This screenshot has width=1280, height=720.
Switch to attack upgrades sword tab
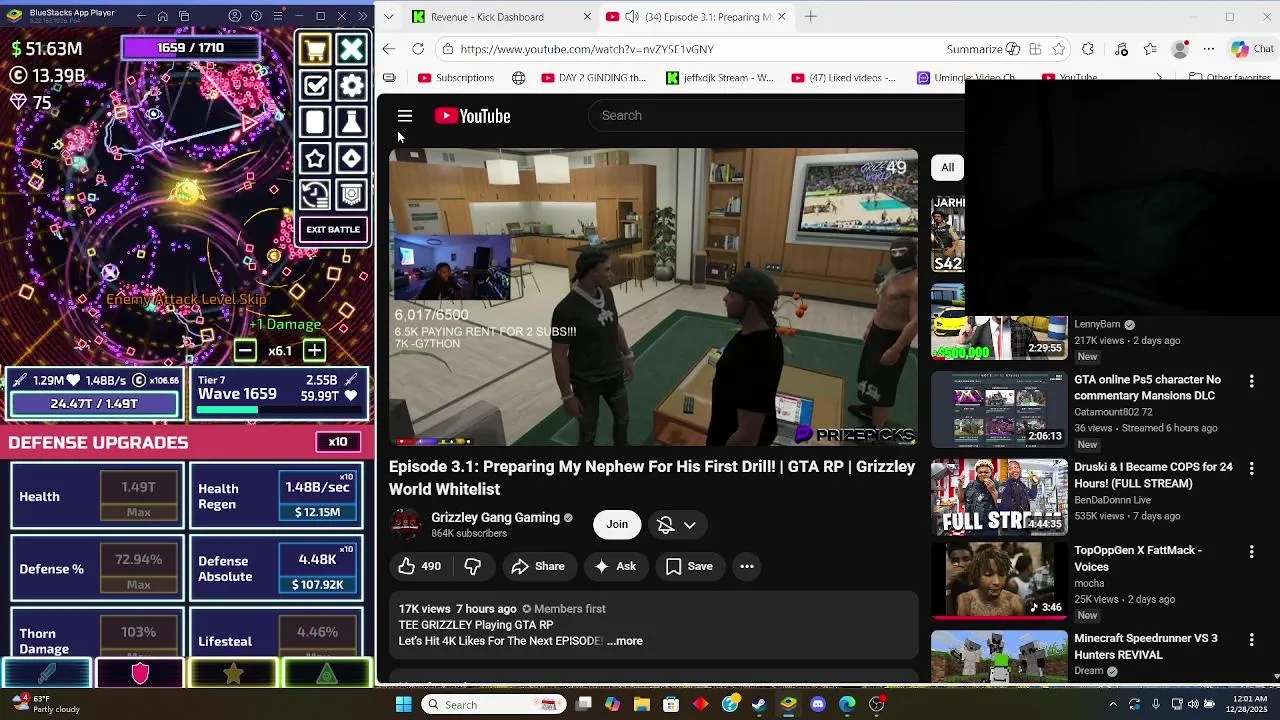pos(47,674)
